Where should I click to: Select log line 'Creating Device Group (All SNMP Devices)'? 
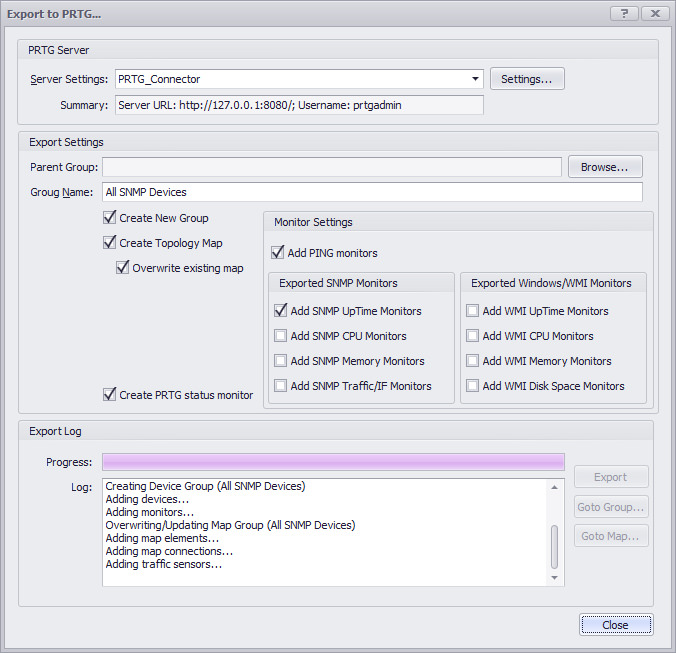pyautogui.click(x=205, y=486)
